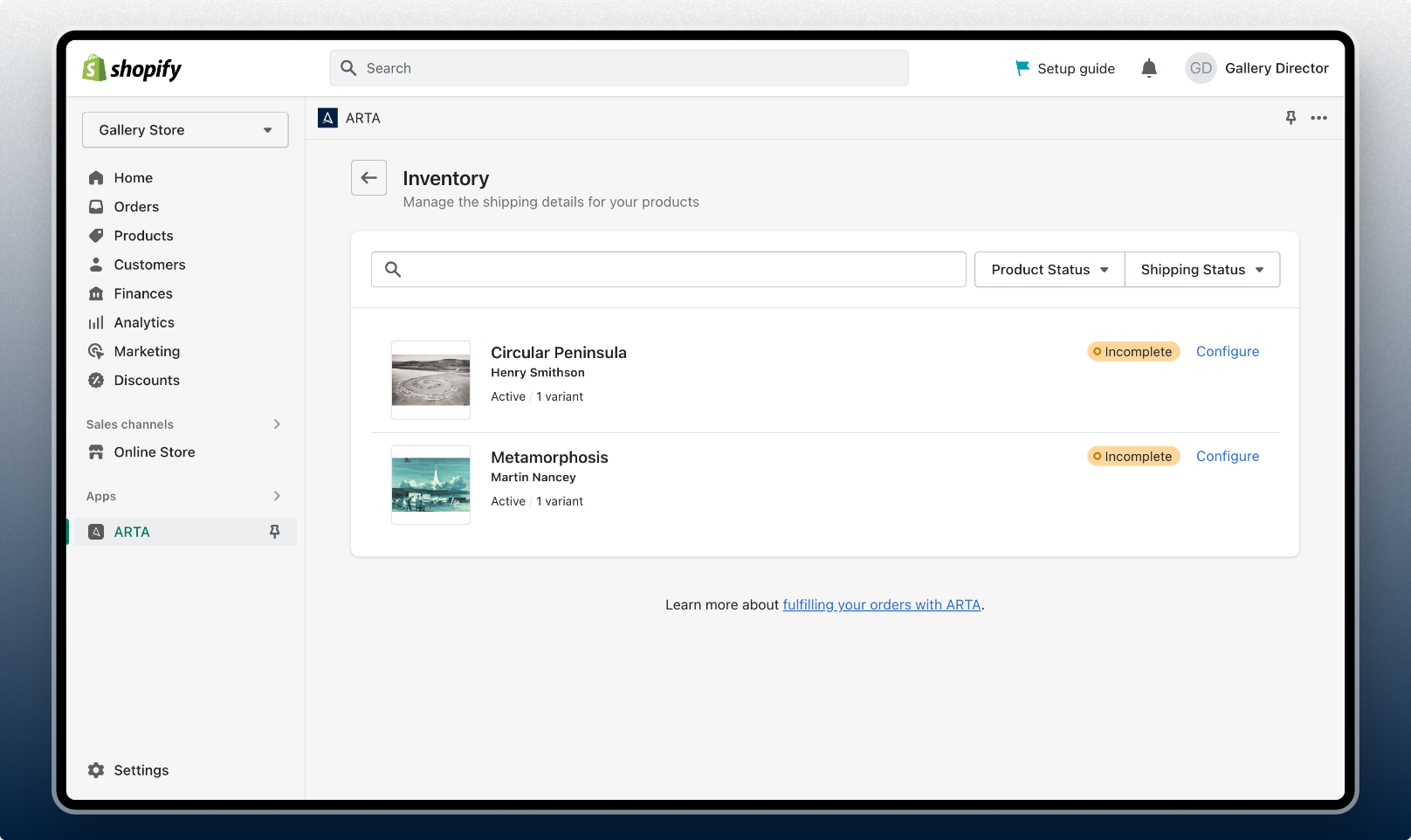The height and width of the screenshot is (840, 1411).
Task: Configure shipping for Circular Peninsula
Action: point(1227,352)
